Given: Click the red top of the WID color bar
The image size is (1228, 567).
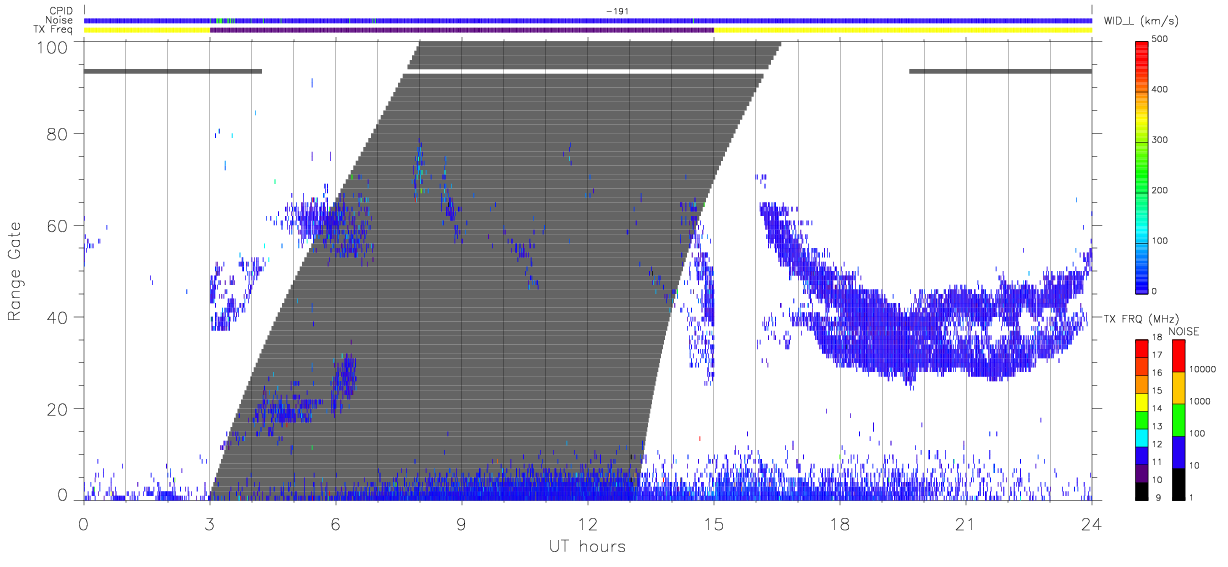Looking at the screenshot, I should 1142,52.
